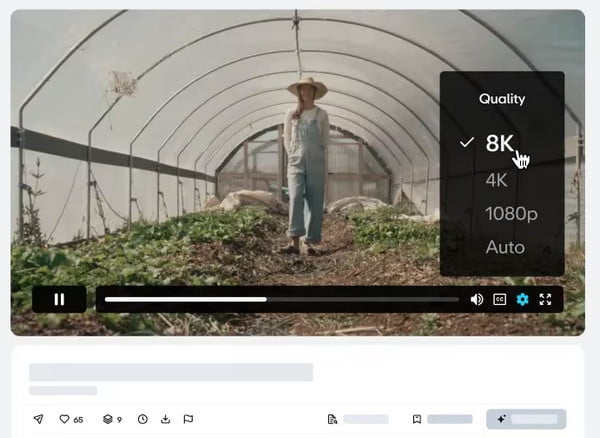Click the clock watch later icon

pyautogui.click(x=143, y=419)
